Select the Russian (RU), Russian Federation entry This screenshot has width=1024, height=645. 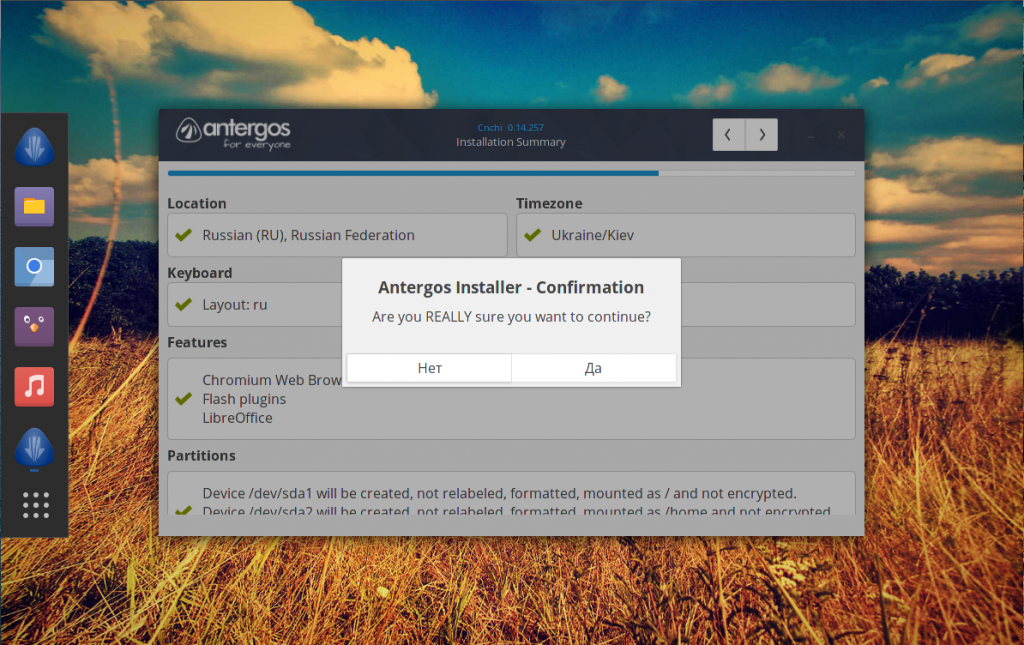pos(308,235)
